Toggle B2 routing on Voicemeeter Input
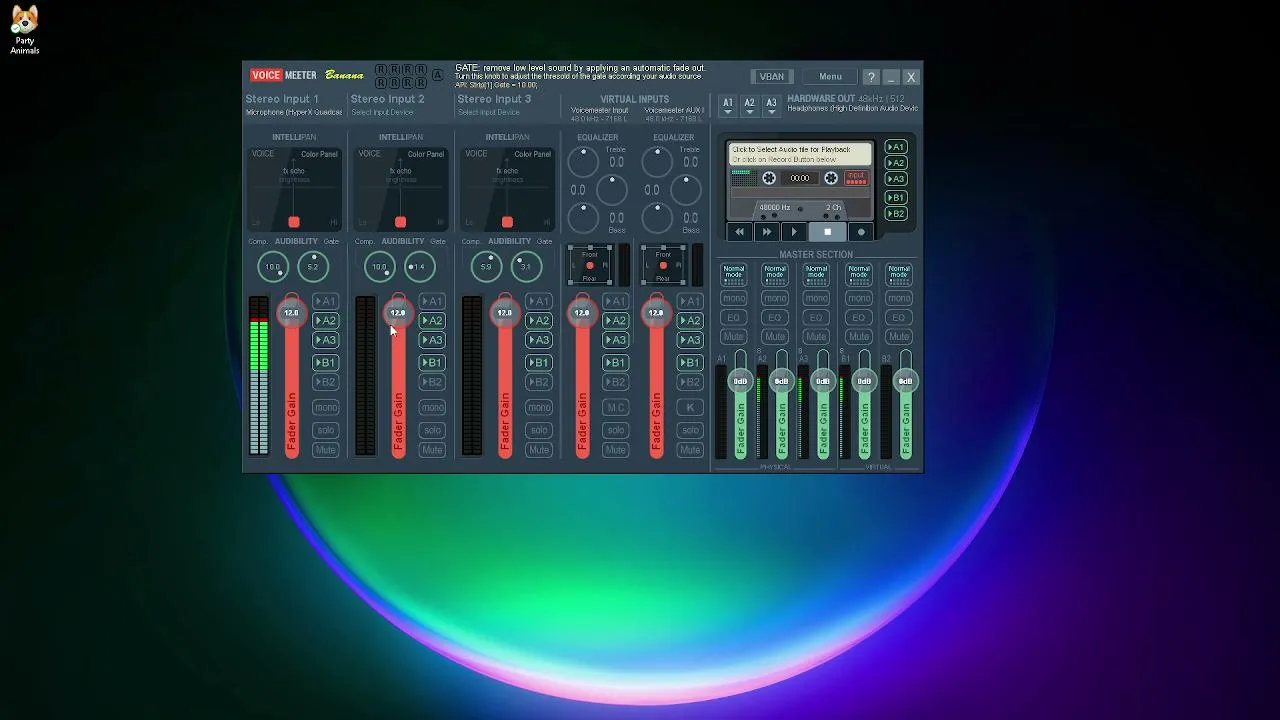This screenshot has height=720, width=1280. 616,382
